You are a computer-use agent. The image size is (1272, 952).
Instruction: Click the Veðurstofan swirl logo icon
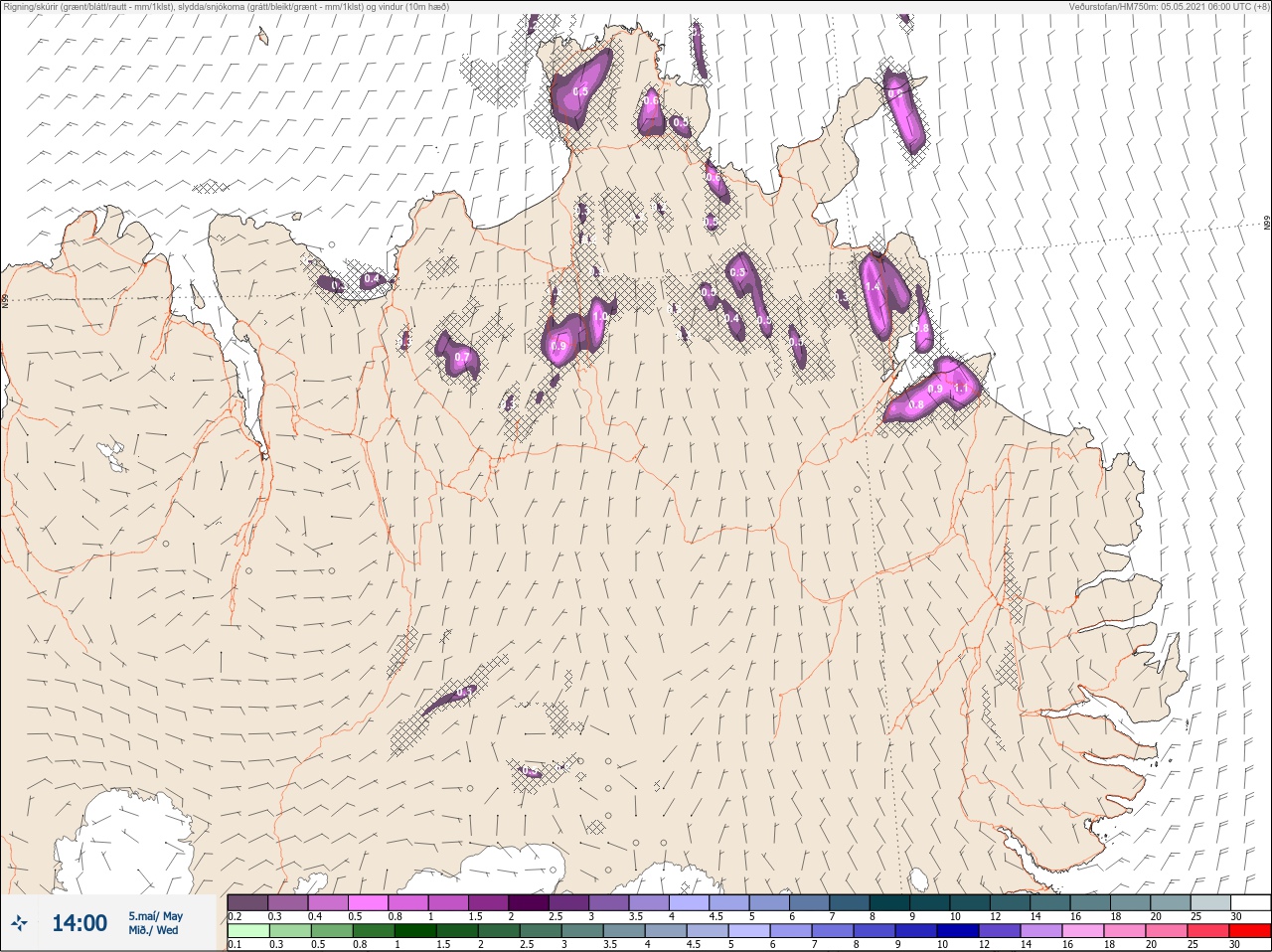(x=19, y=924)
